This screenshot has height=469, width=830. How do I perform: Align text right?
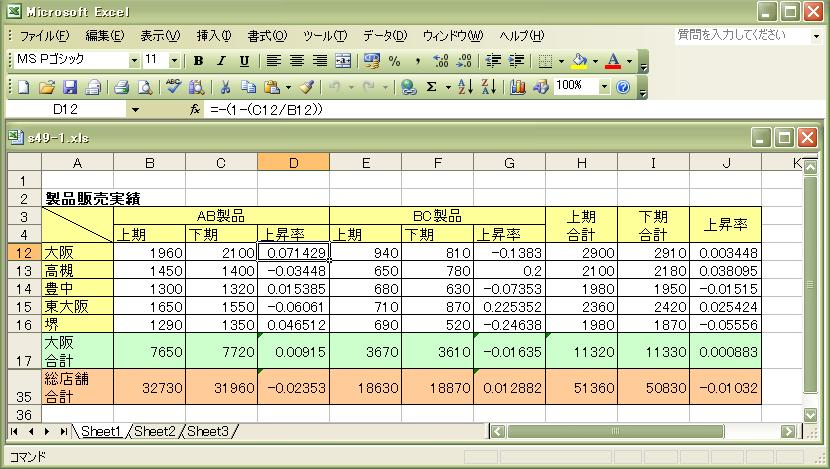[x=319, y=61]
